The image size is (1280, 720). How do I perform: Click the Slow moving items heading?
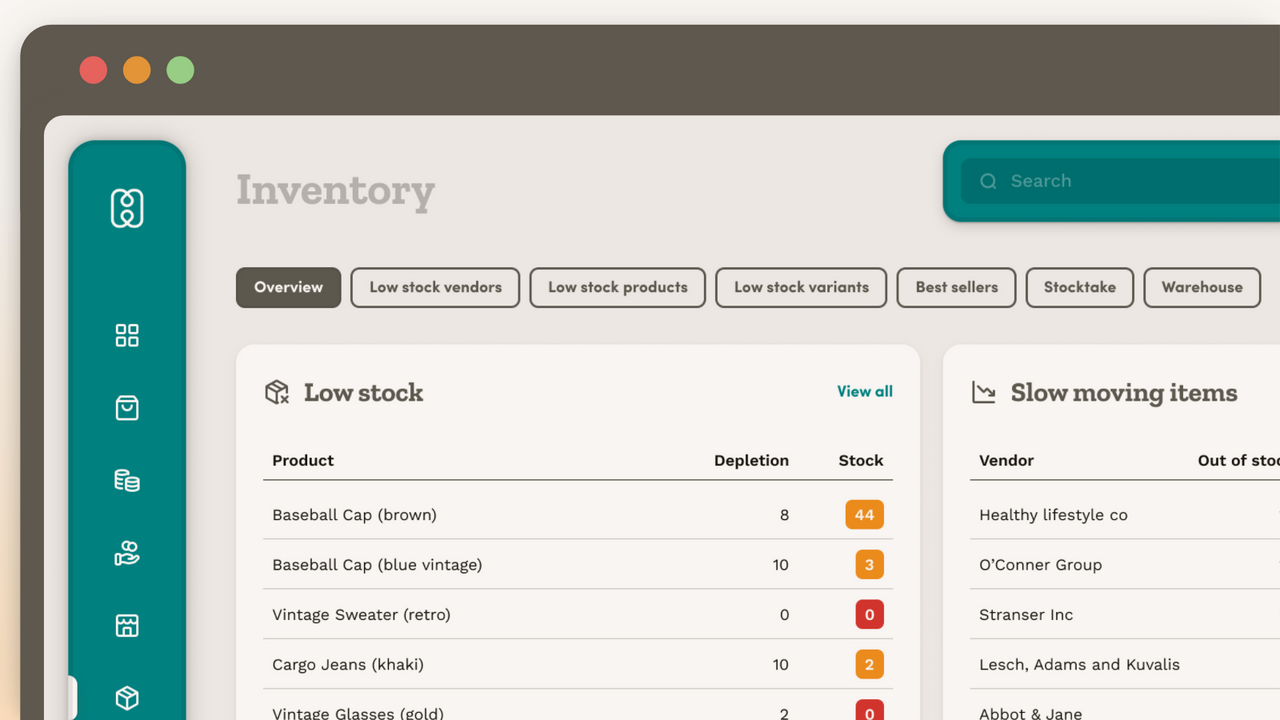[x=1124, y=393]
